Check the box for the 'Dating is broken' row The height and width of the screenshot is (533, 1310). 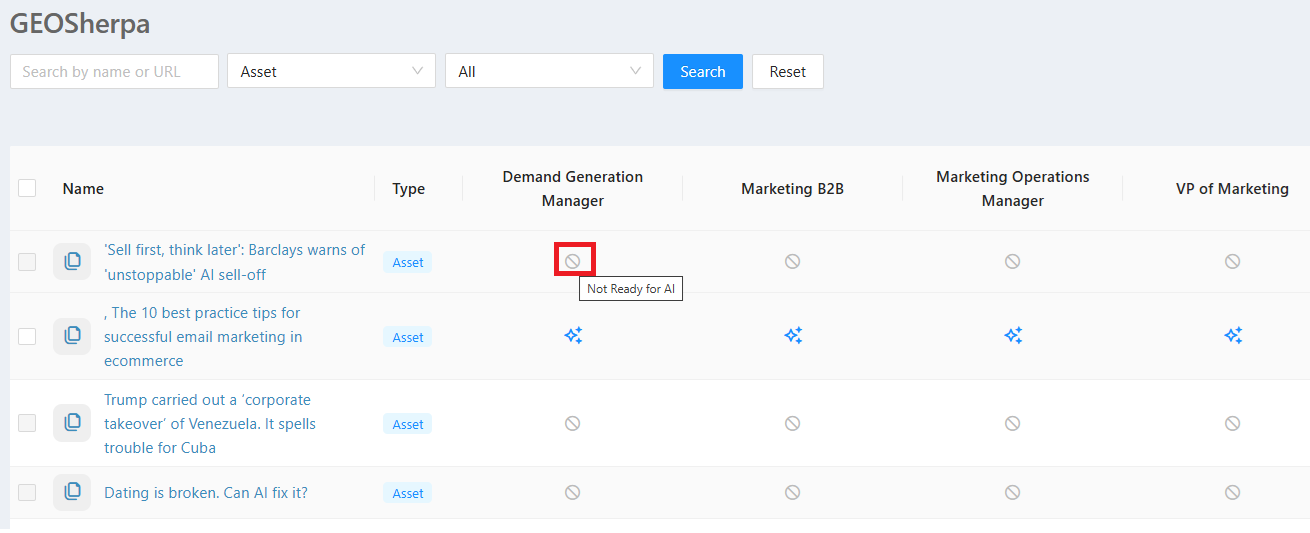pyautogui.click(x=27, y=492)
